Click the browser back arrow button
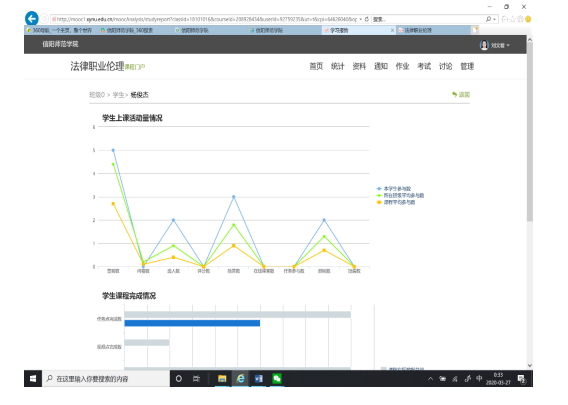This screenshot has width=568, height=405. tap(32, 18)
